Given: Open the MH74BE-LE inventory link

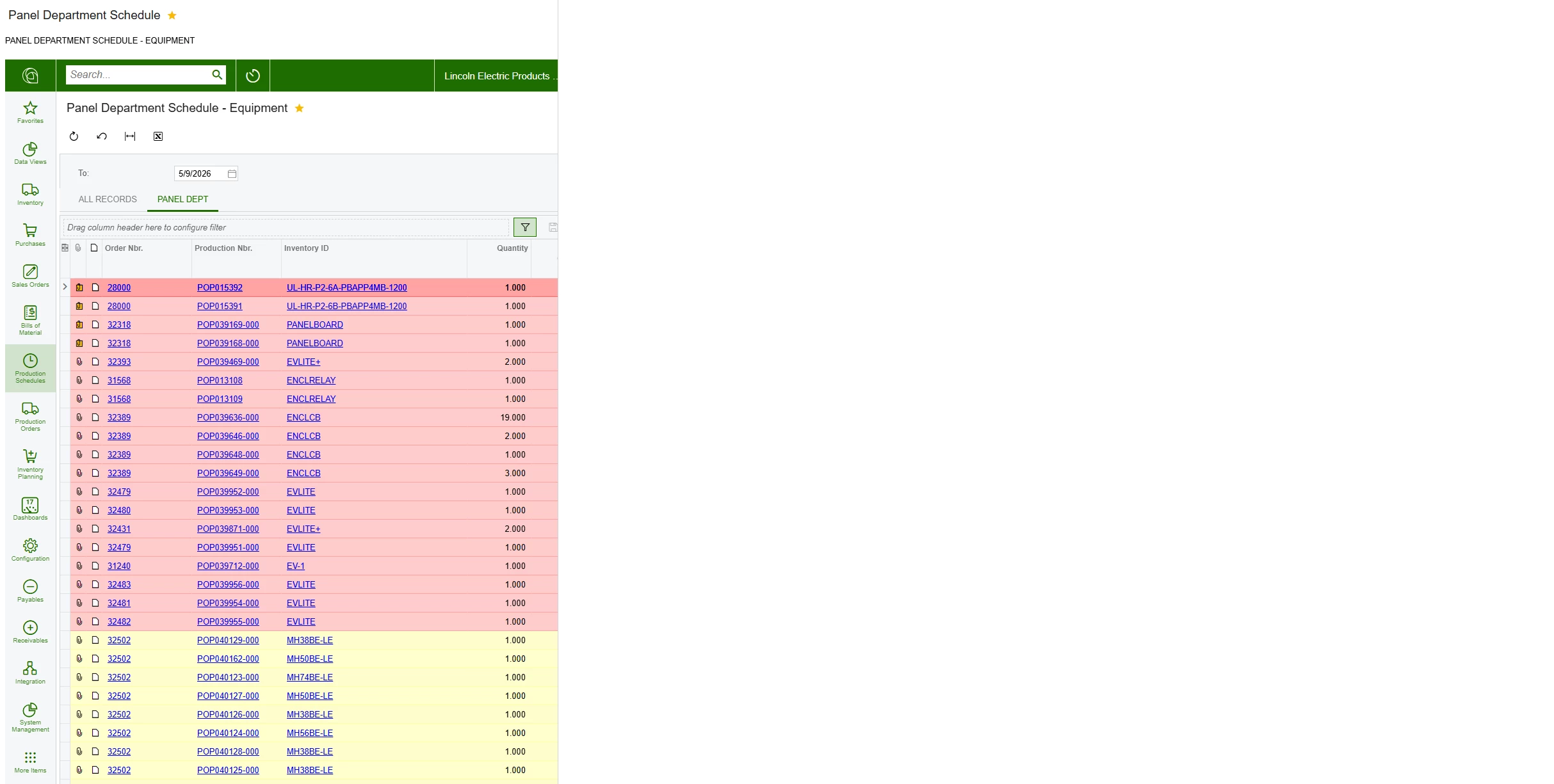Looking at the screenshot, I should 310,677.
